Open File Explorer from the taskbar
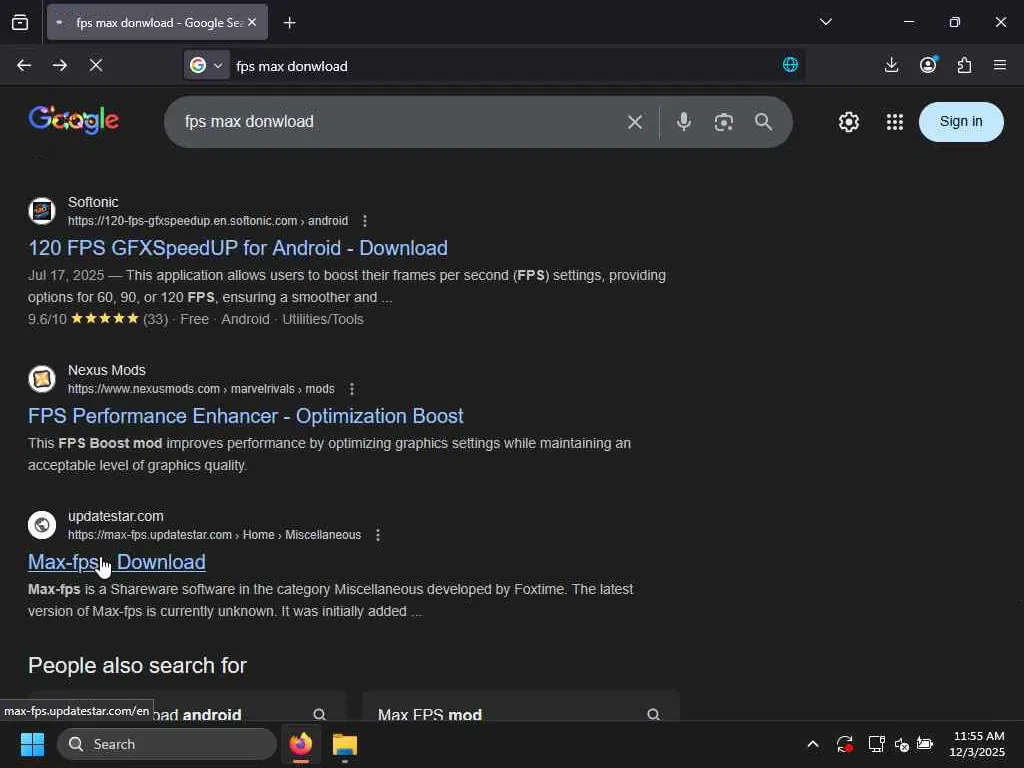Image resolution: width=1024 pixels, height=768 pixels. pos(344,744)
